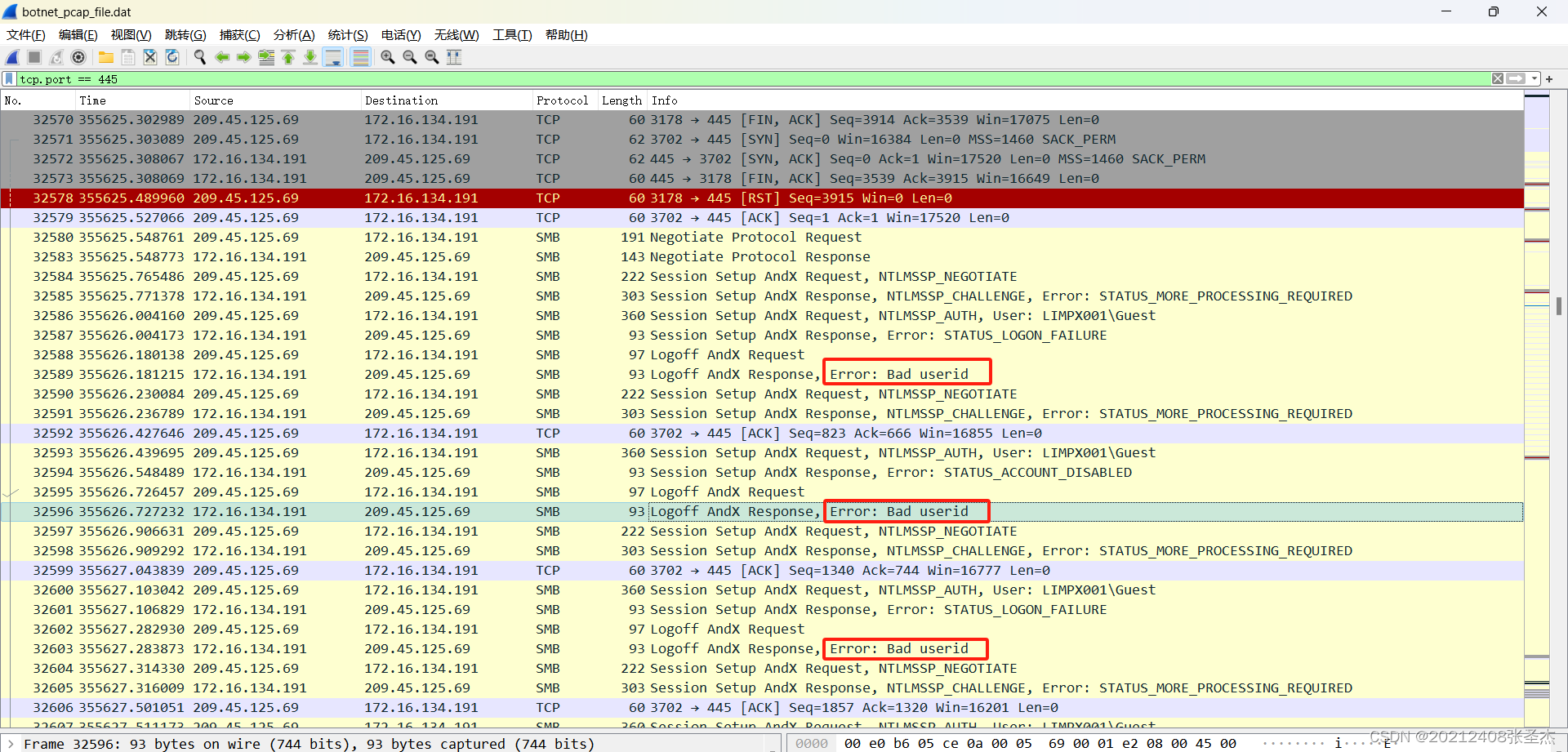The height and width of the screenshot is (752, 1568).
Task: Find a packet with magnifier icon
Action: tap(200, 57)
